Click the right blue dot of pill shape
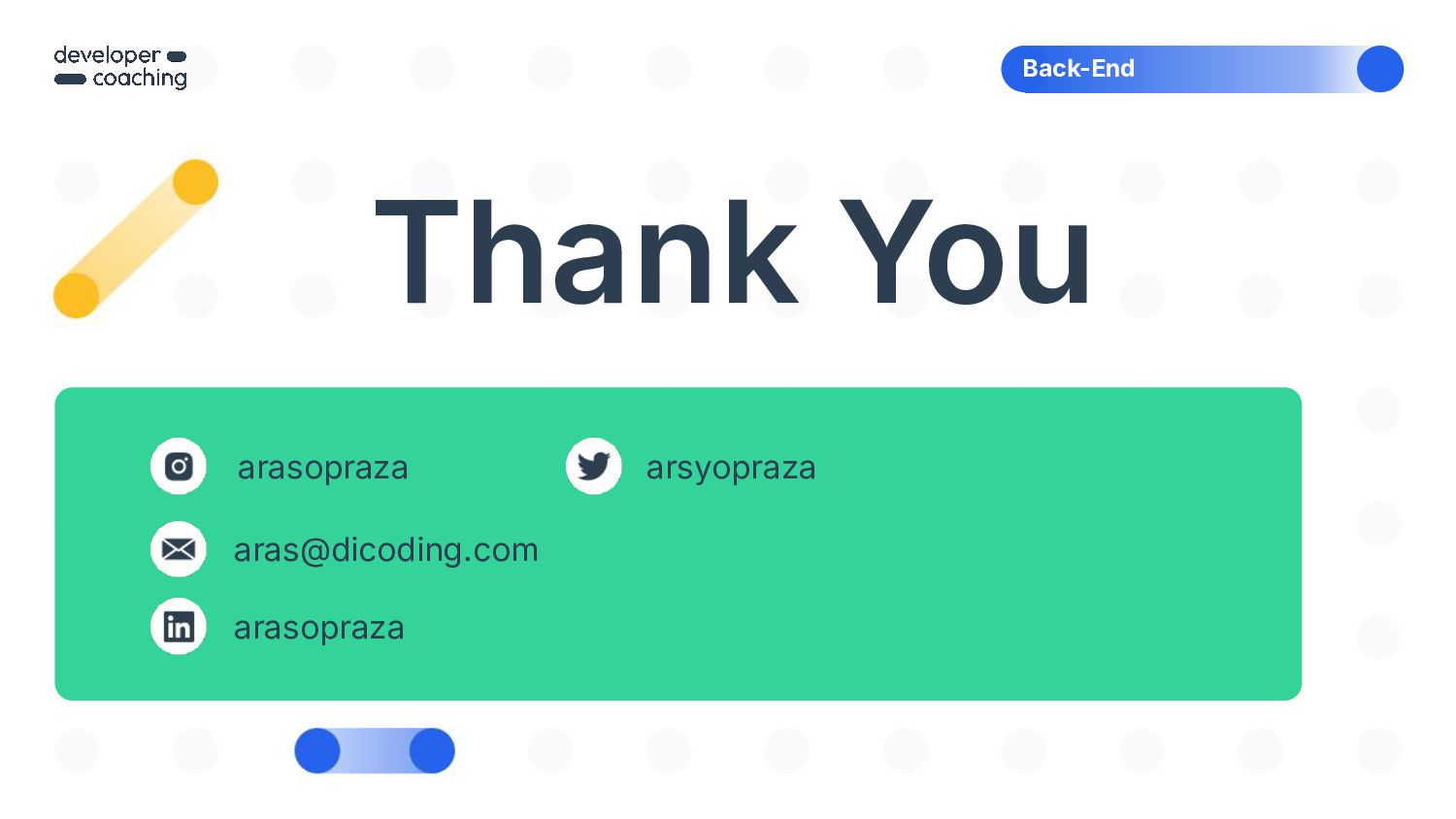The image size is (1456, 819). 432,751
